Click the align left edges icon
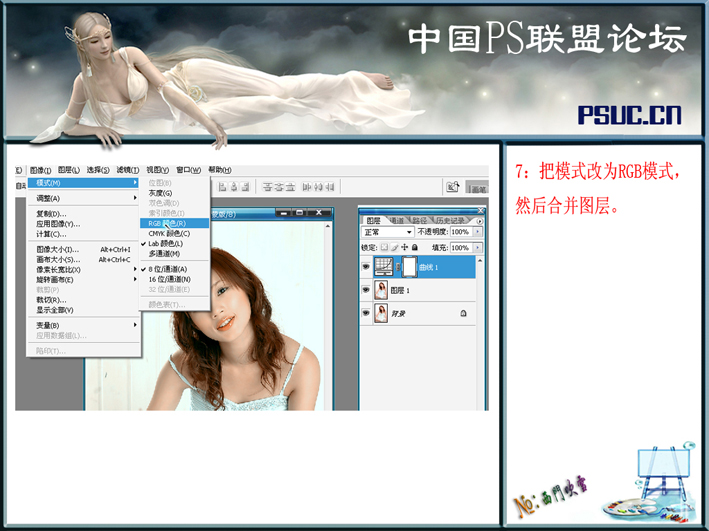Image resolution: width=709 pixels, height=531 pixels. (x=222, y=187)
